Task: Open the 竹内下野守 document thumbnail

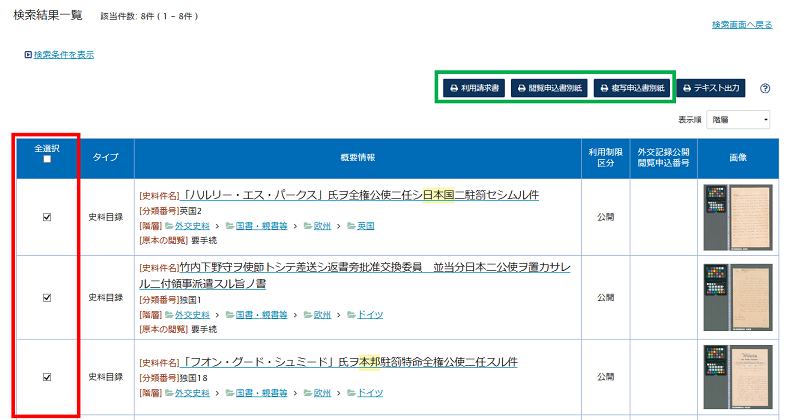Action: pos(738,298)
